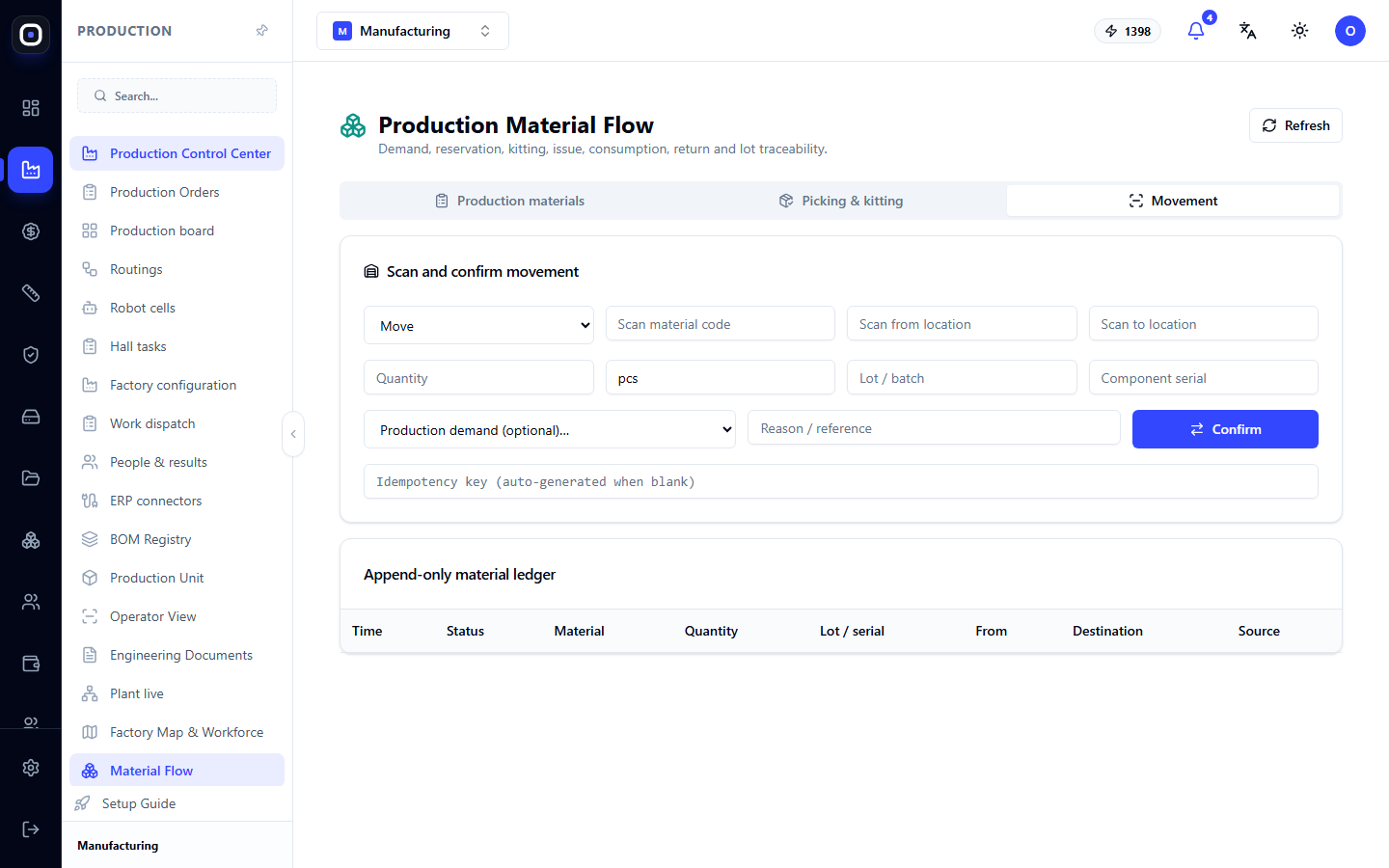Open the user avatar menu
Screen dimensions: 1389x868
[x=1350, y=31]
